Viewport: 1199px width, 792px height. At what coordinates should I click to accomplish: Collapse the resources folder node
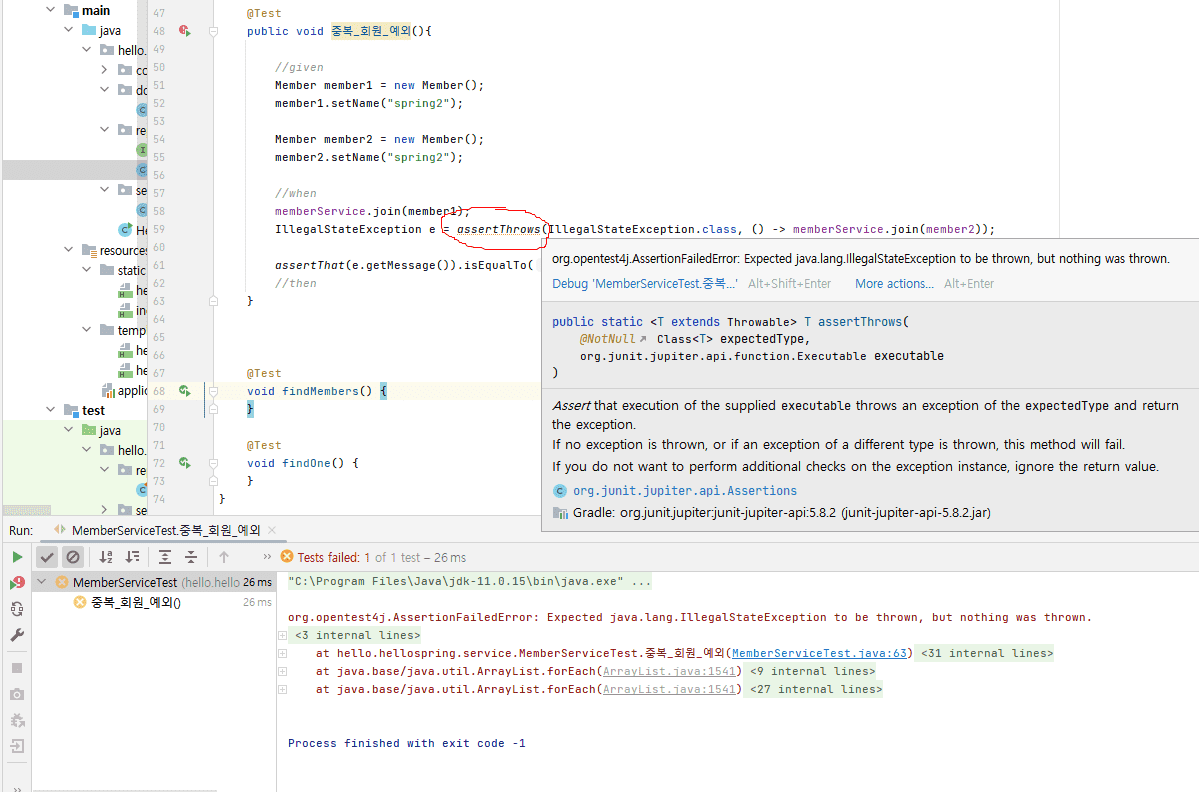(69, 249)
